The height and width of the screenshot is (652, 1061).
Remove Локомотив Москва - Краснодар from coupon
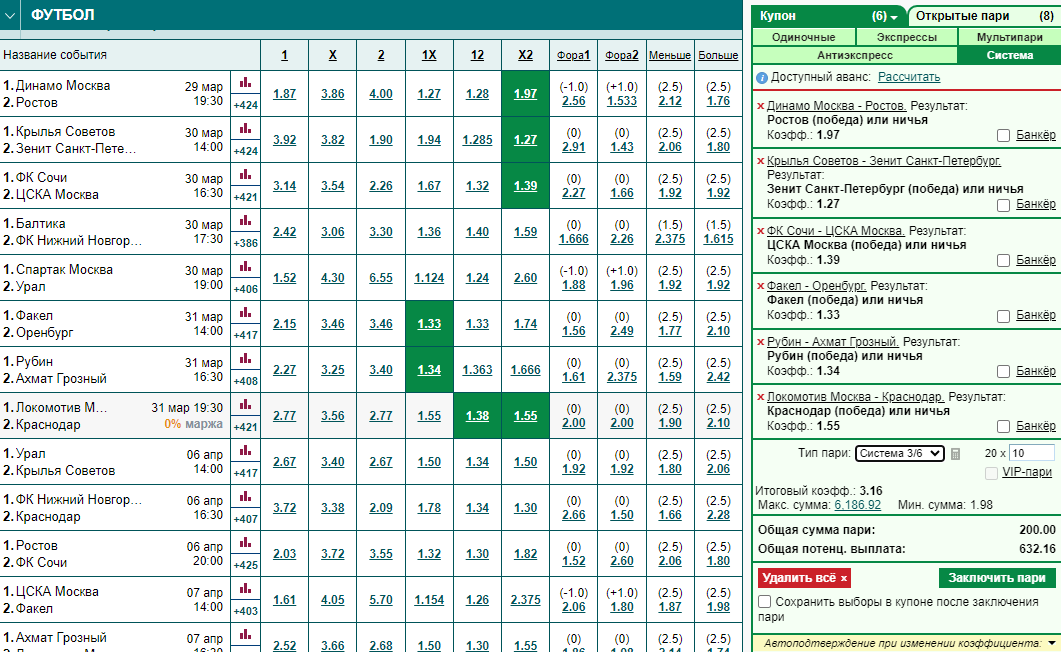click(x=761, y=397)
